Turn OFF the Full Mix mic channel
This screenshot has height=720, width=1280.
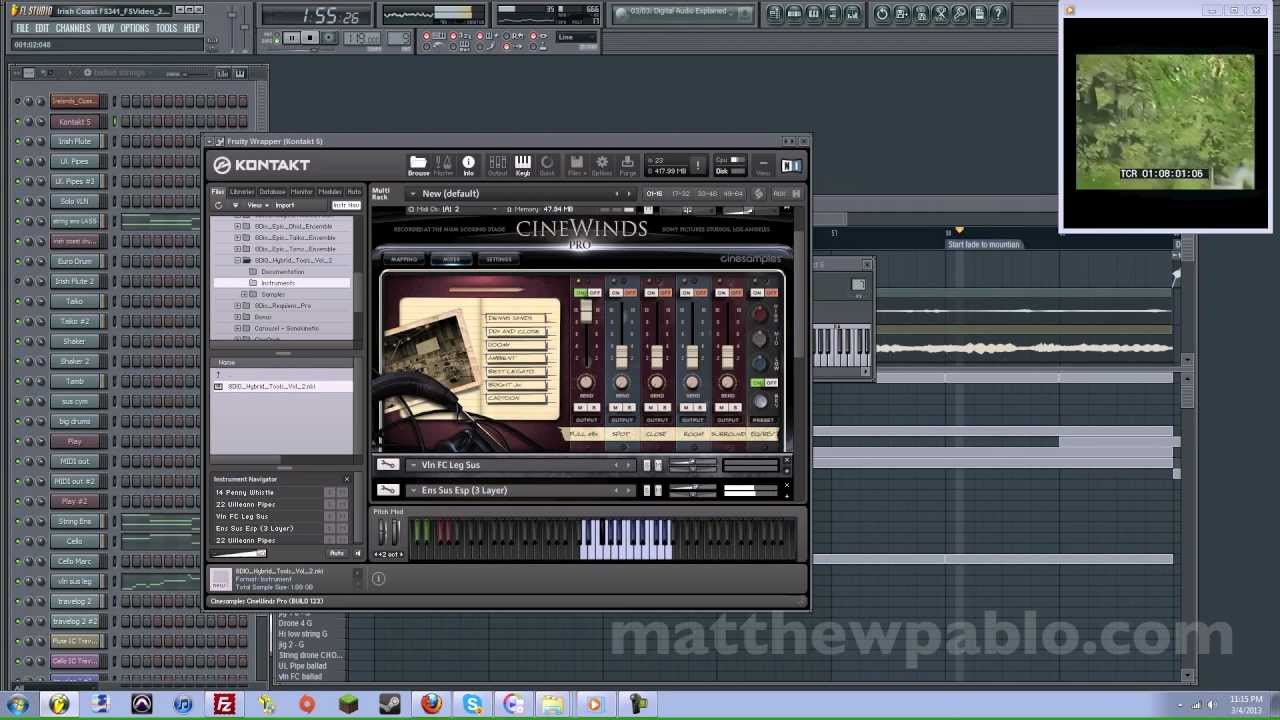coord(594,292)
